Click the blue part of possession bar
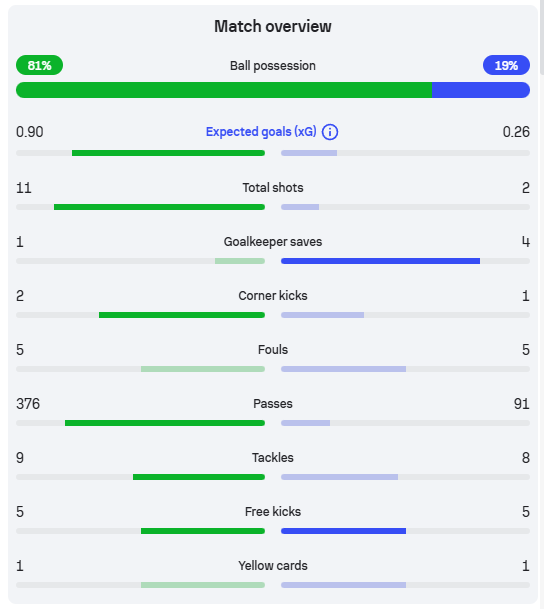544x609 pixels. click(x=481, y=90)
